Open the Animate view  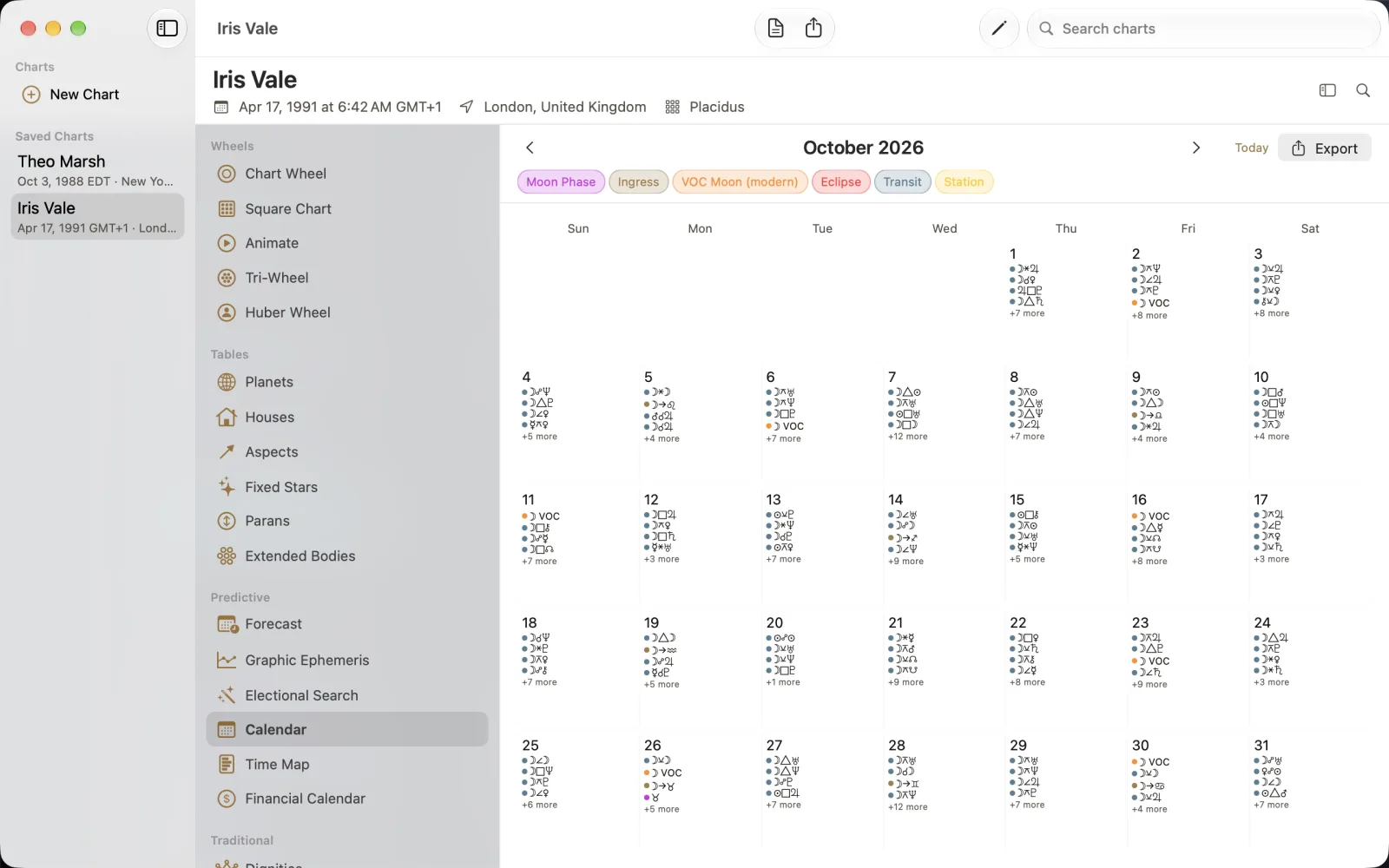pyautogui.click(x=347, y=243)
